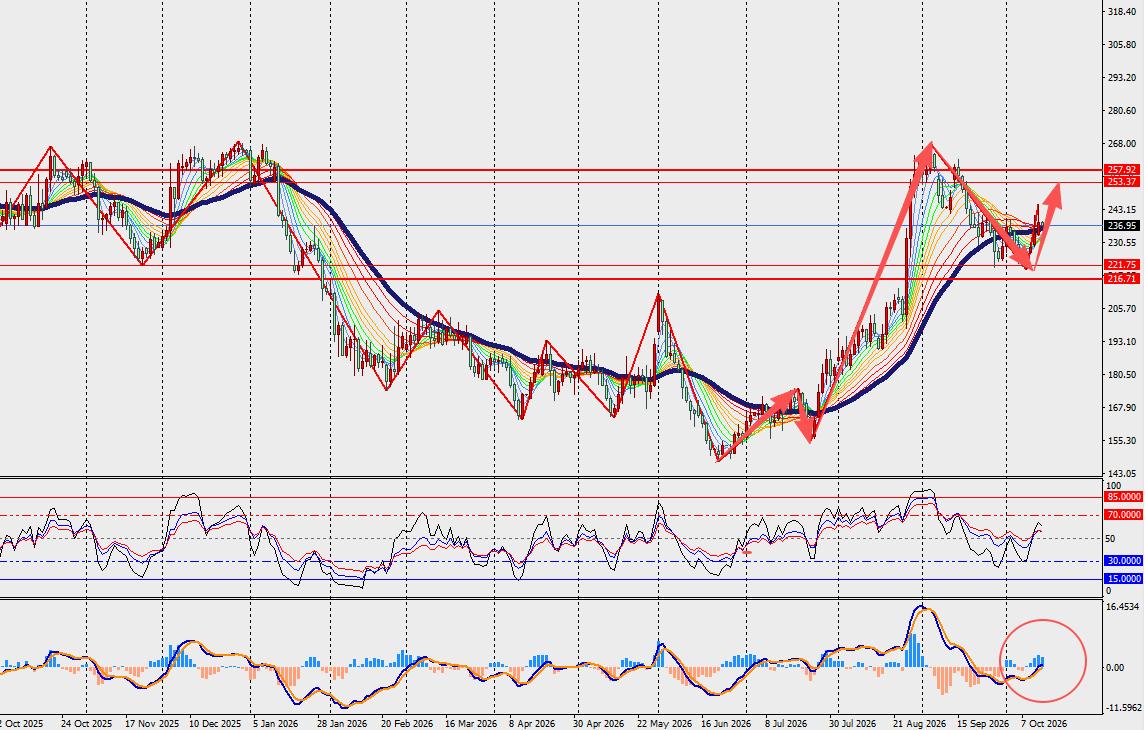Click the 221.75 red price level label
This screenshot has height=730, width=1145.
(x=1122, y=265)
